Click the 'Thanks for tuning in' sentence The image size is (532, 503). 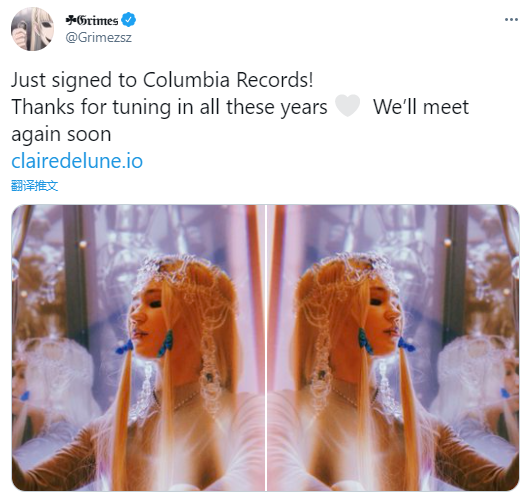click(169, 107)
